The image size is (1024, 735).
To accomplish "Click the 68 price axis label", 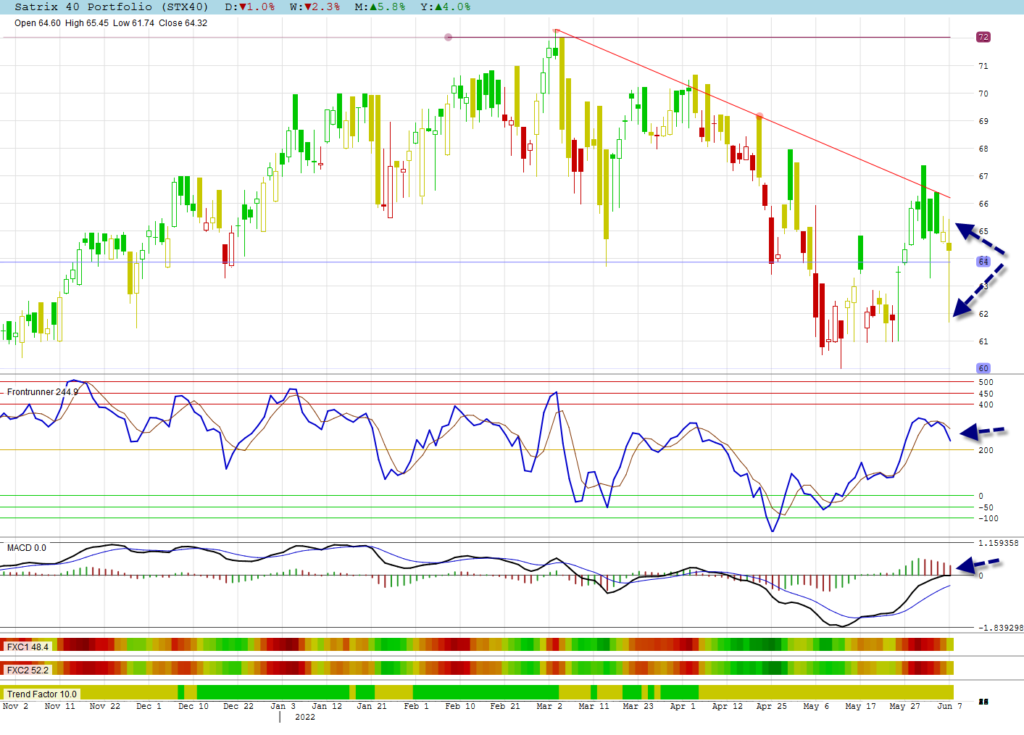I will click(983, 148).
